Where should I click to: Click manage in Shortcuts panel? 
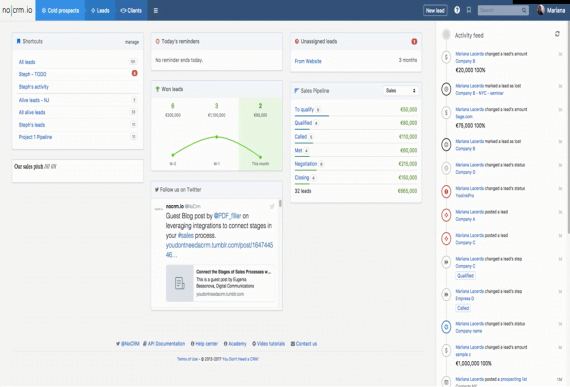[x=132, y=42]
